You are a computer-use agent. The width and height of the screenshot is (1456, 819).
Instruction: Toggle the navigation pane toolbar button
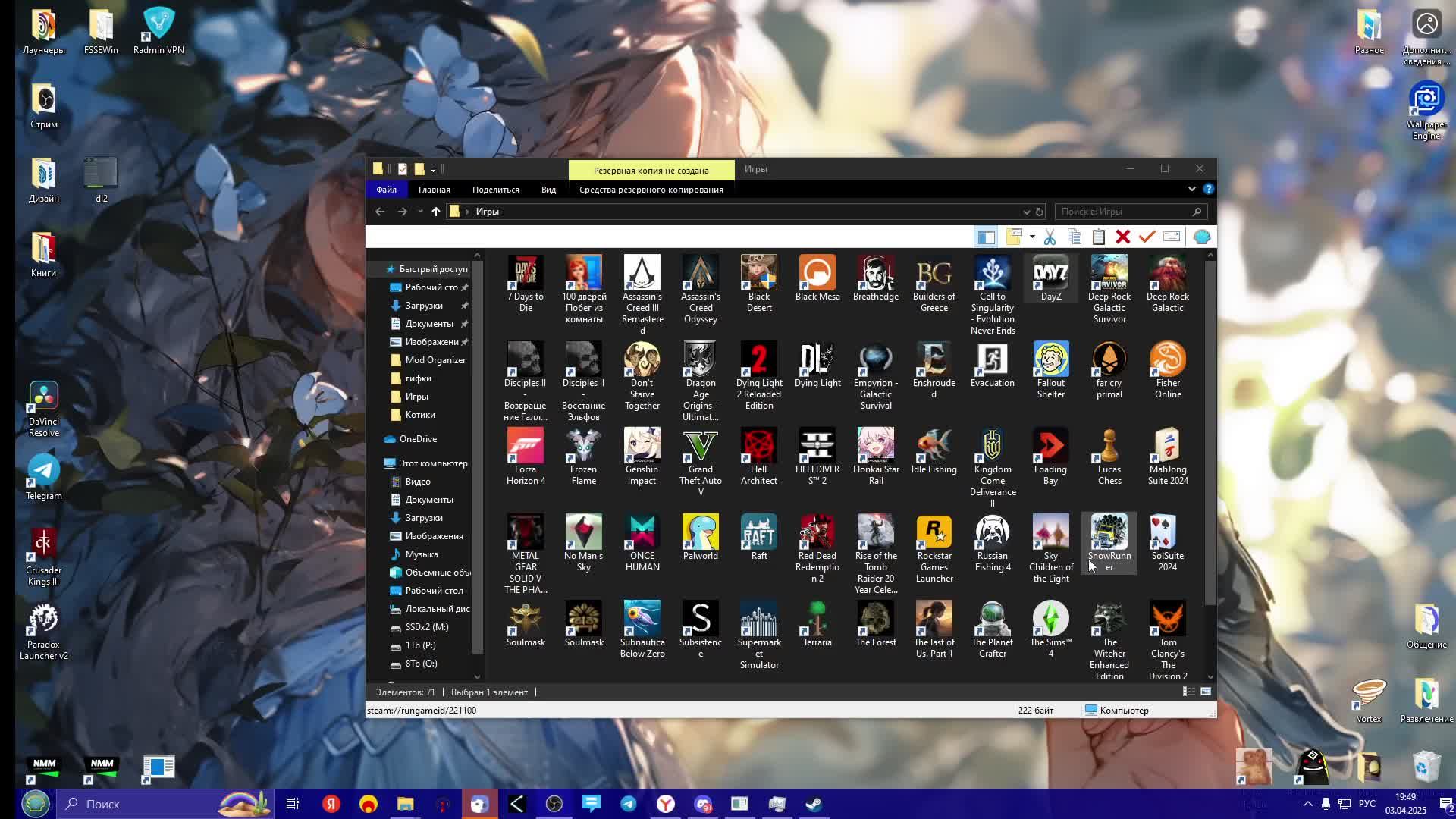pos(986,237)
